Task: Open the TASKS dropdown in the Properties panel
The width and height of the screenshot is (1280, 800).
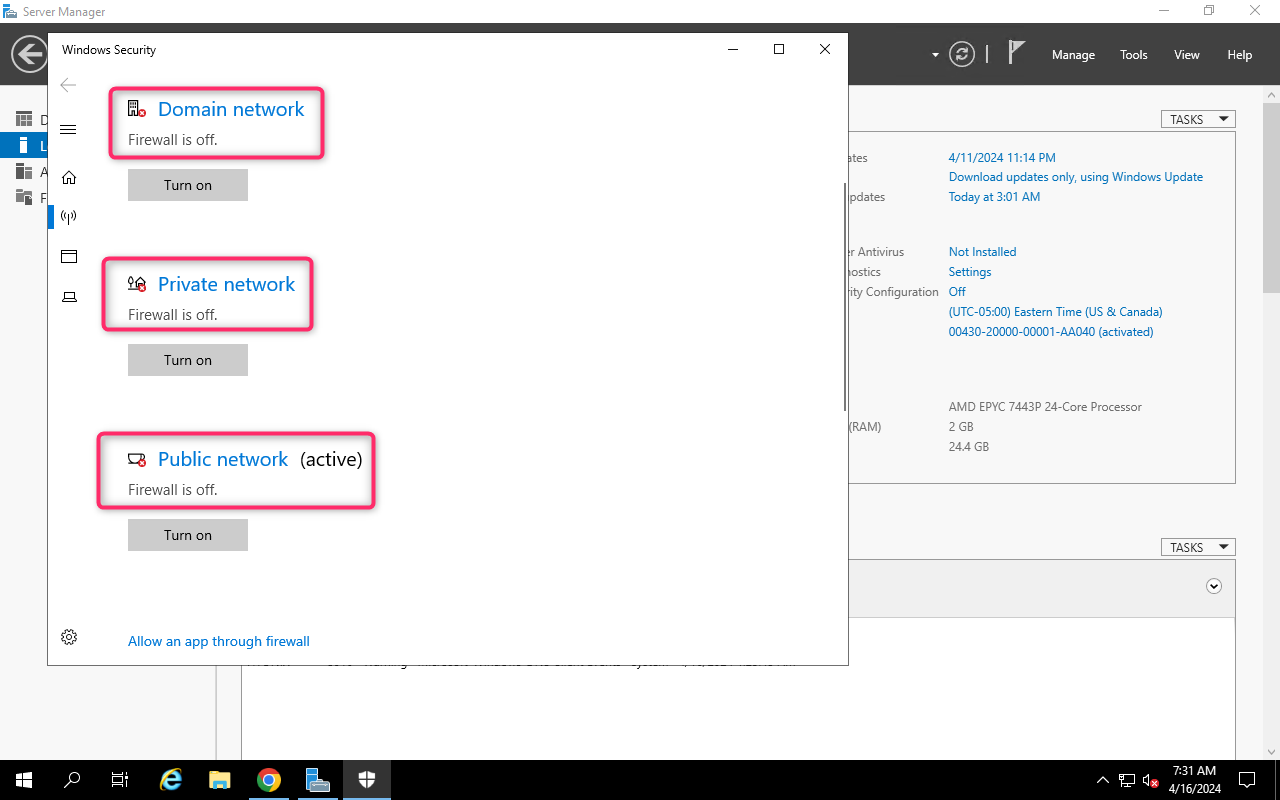Action: (x=1197, y=118)
